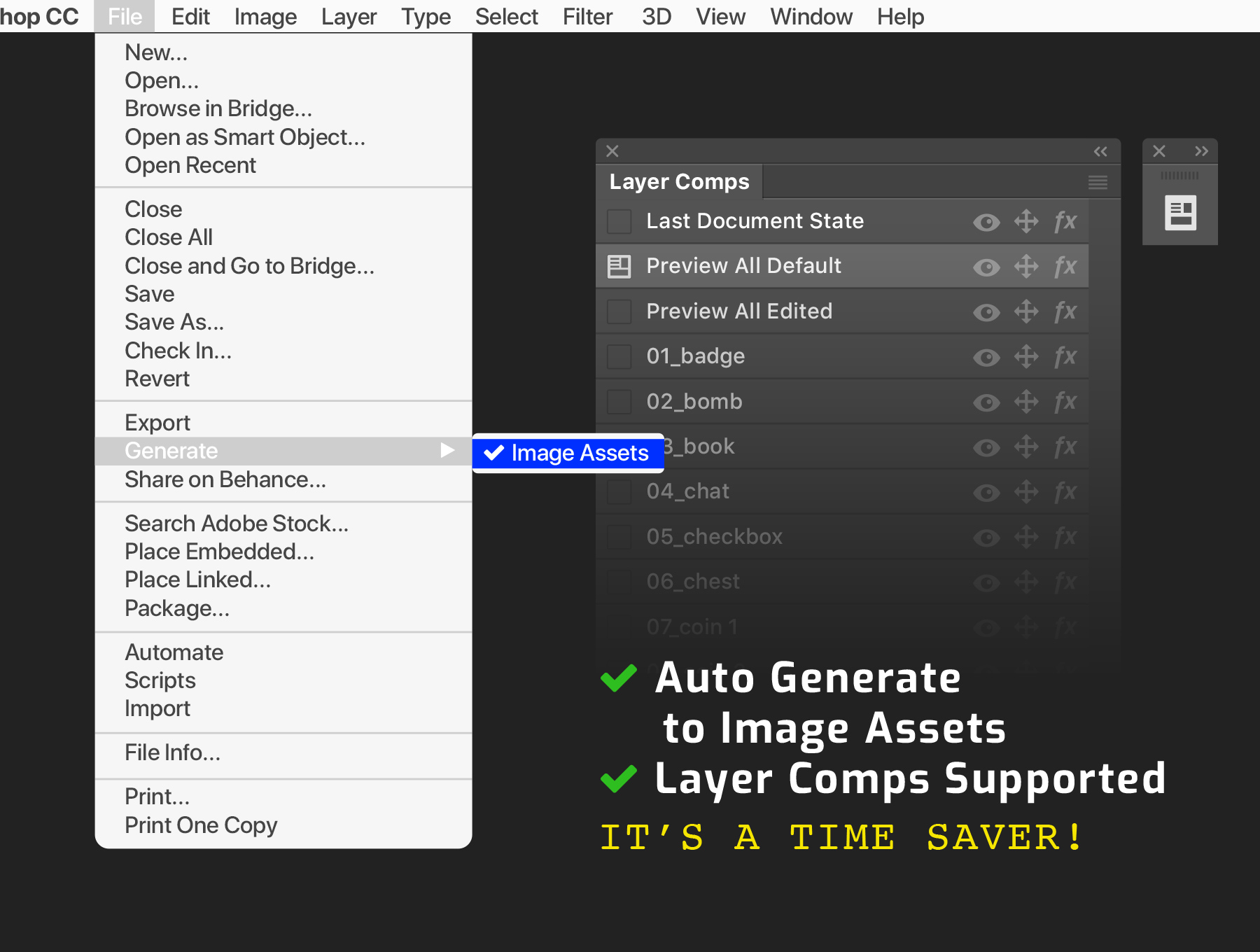Choose Place Embedded... entry
1260x952 pixels.
point(283,552)
